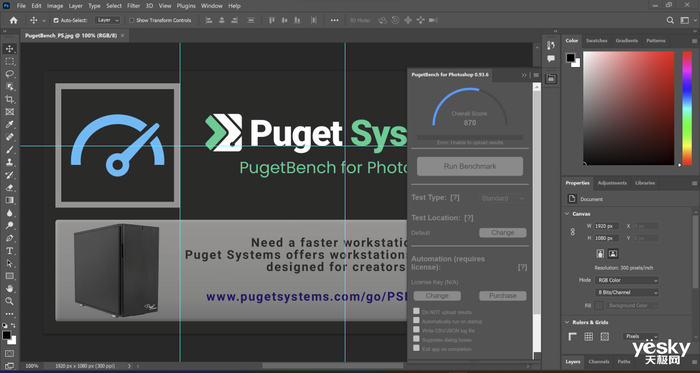Select the Eyedropper tool

(9, 124)
